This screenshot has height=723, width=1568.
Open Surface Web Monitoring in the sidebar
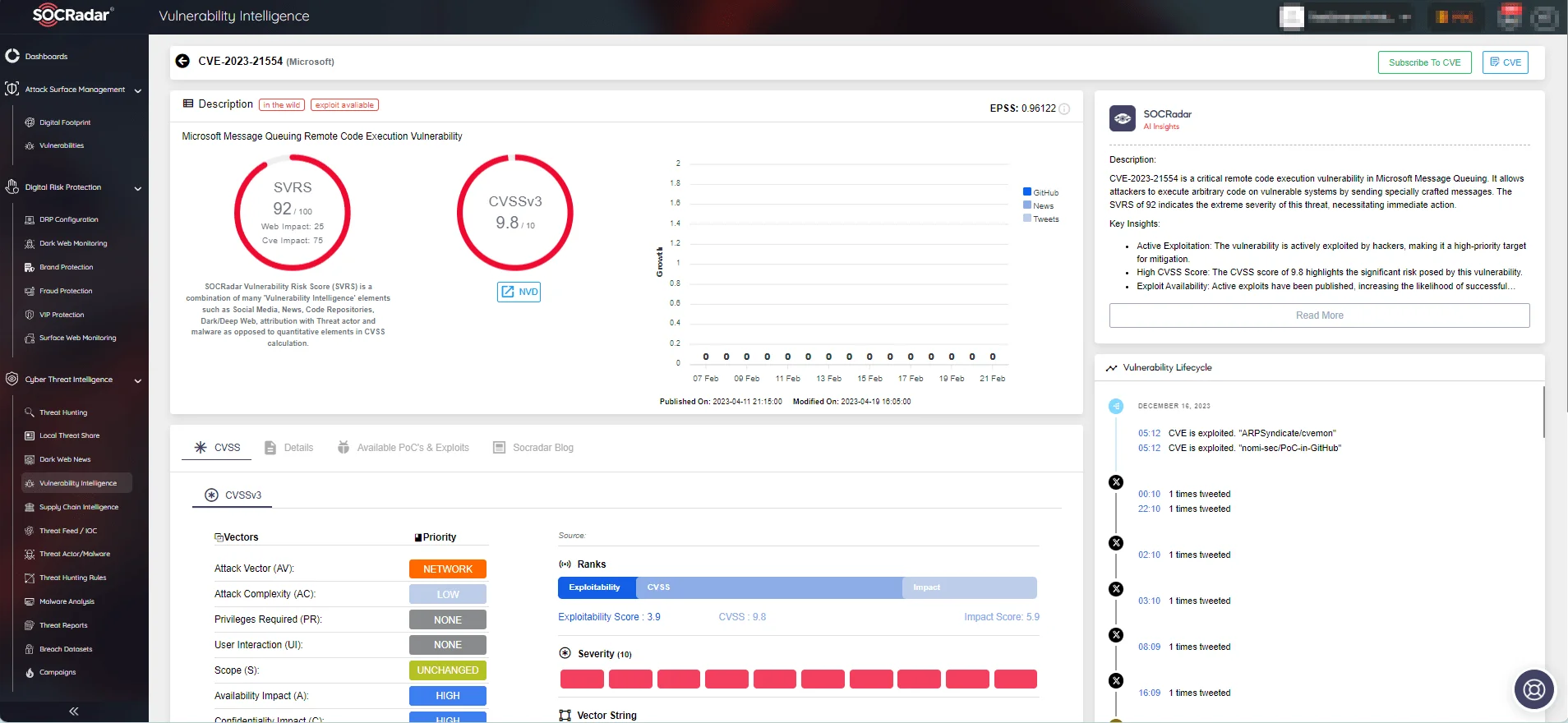(x=78, y=338)
